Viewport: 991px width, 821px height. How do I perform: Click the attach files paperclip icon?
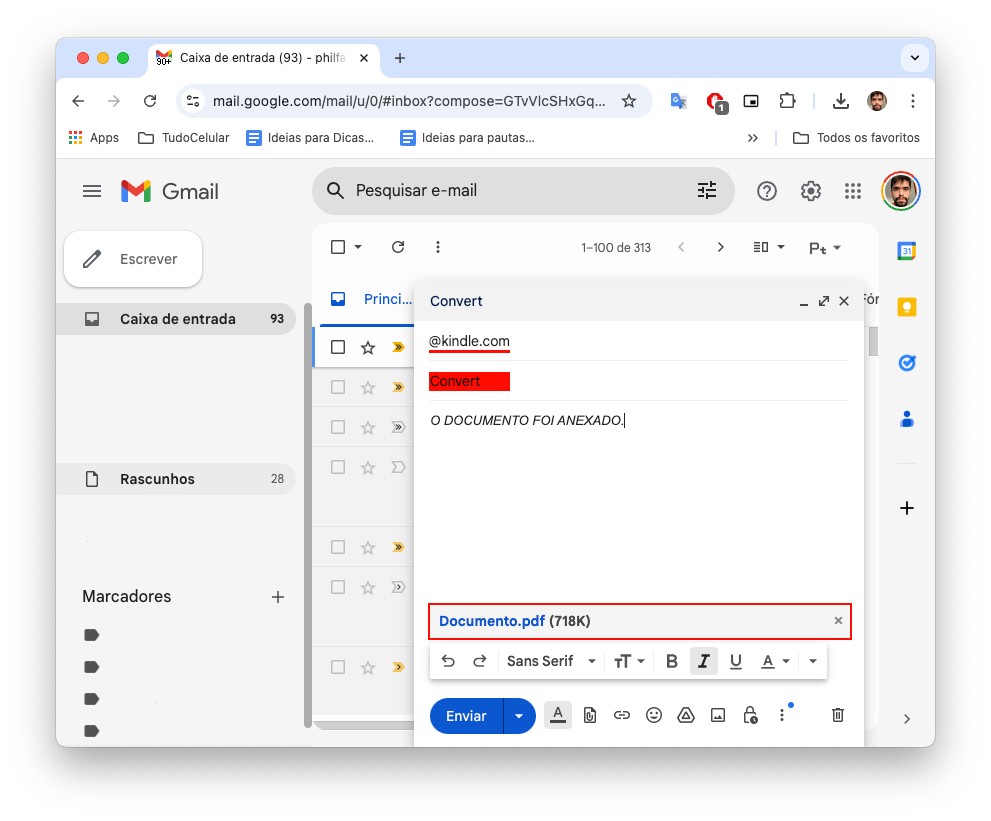pos(590,715)
